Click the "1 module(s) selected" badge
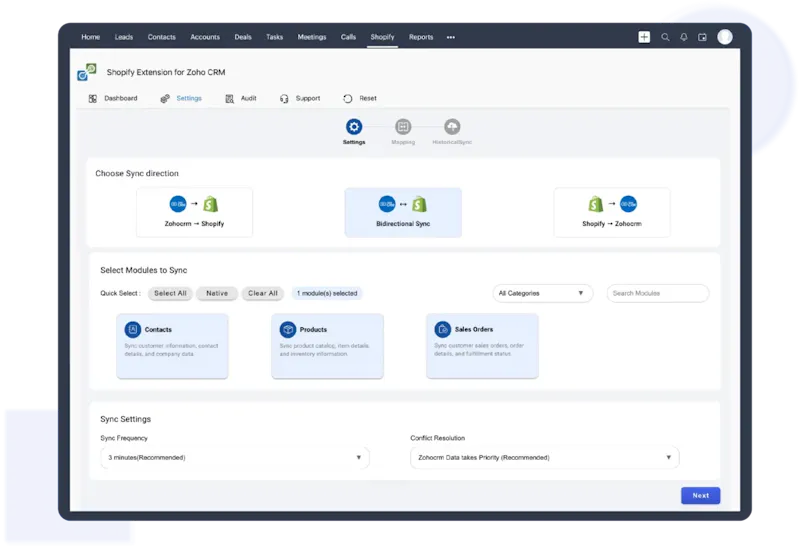Viewport: 800px width, 548px height. (327, 293)
